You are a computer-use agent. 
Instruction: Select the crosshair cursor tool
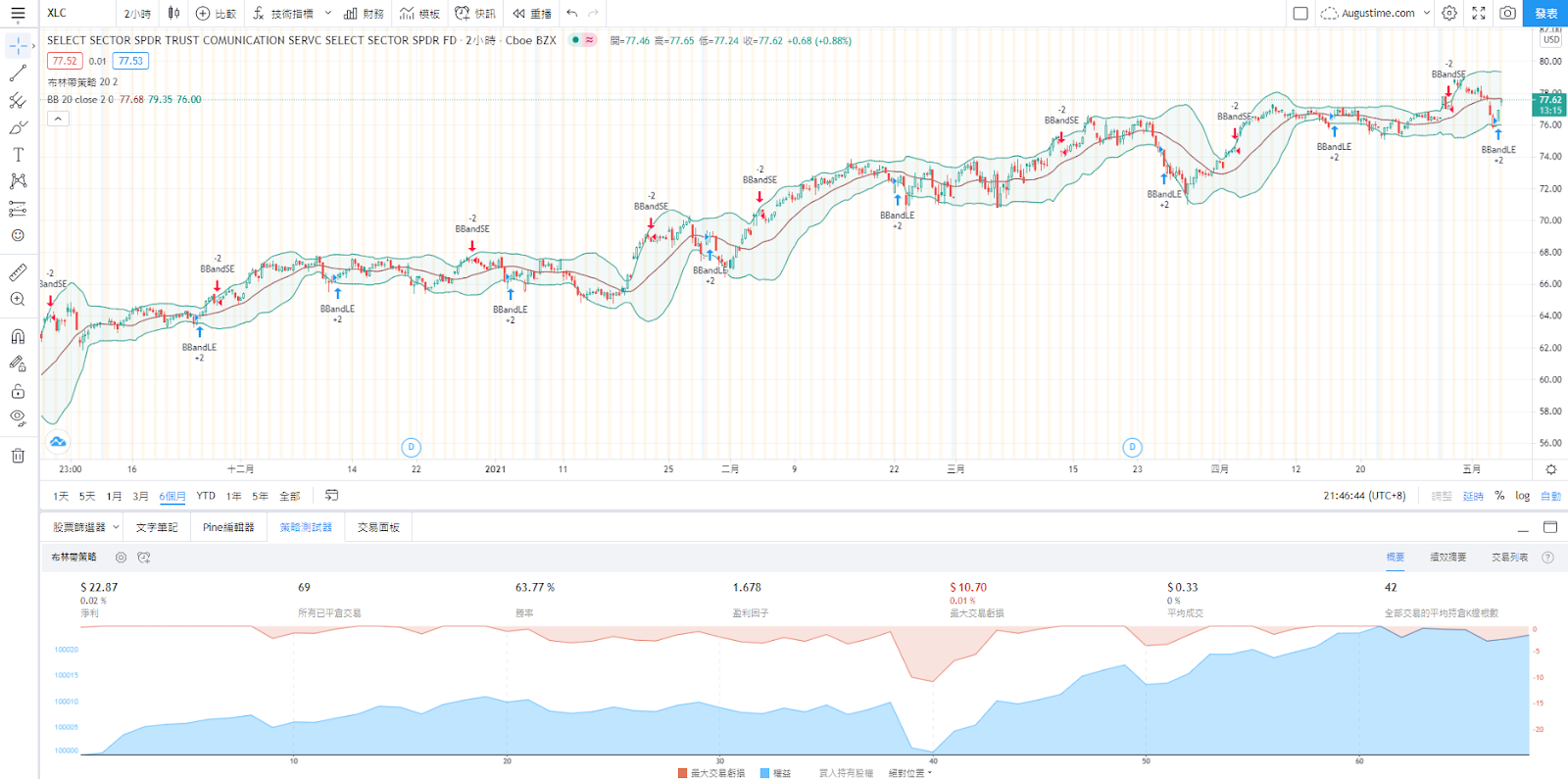coord(18,46)
